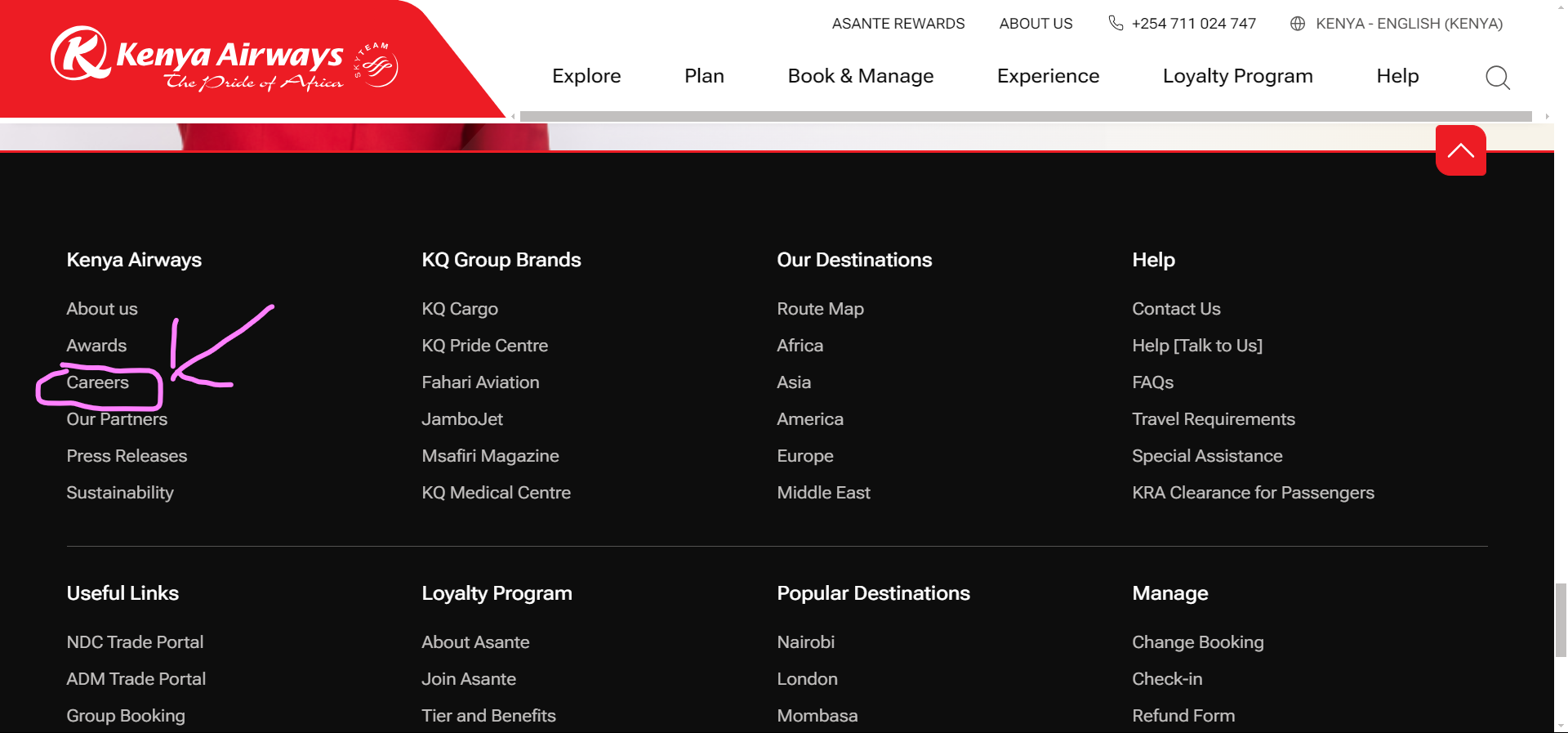Click Join Asante
1568x733 pixels.
(469, 679)
